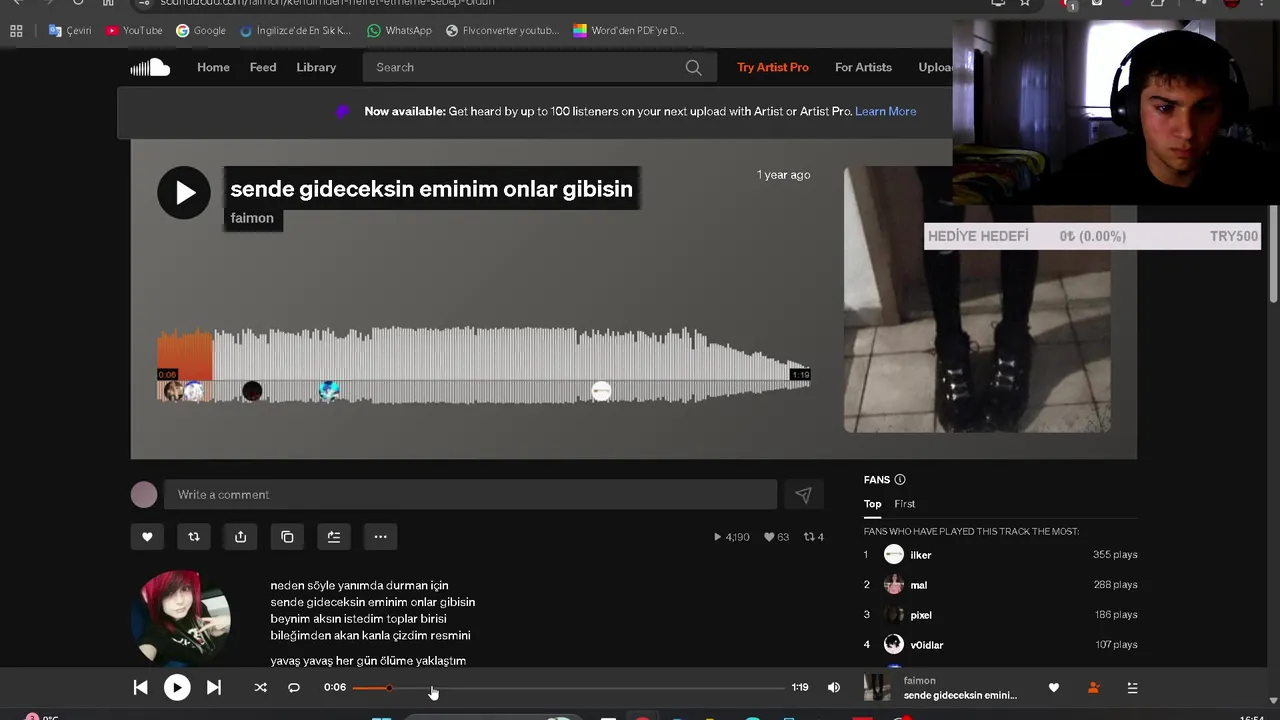Click the page vertical scrollbar

pyautogui.click(x=1273, y=255)
